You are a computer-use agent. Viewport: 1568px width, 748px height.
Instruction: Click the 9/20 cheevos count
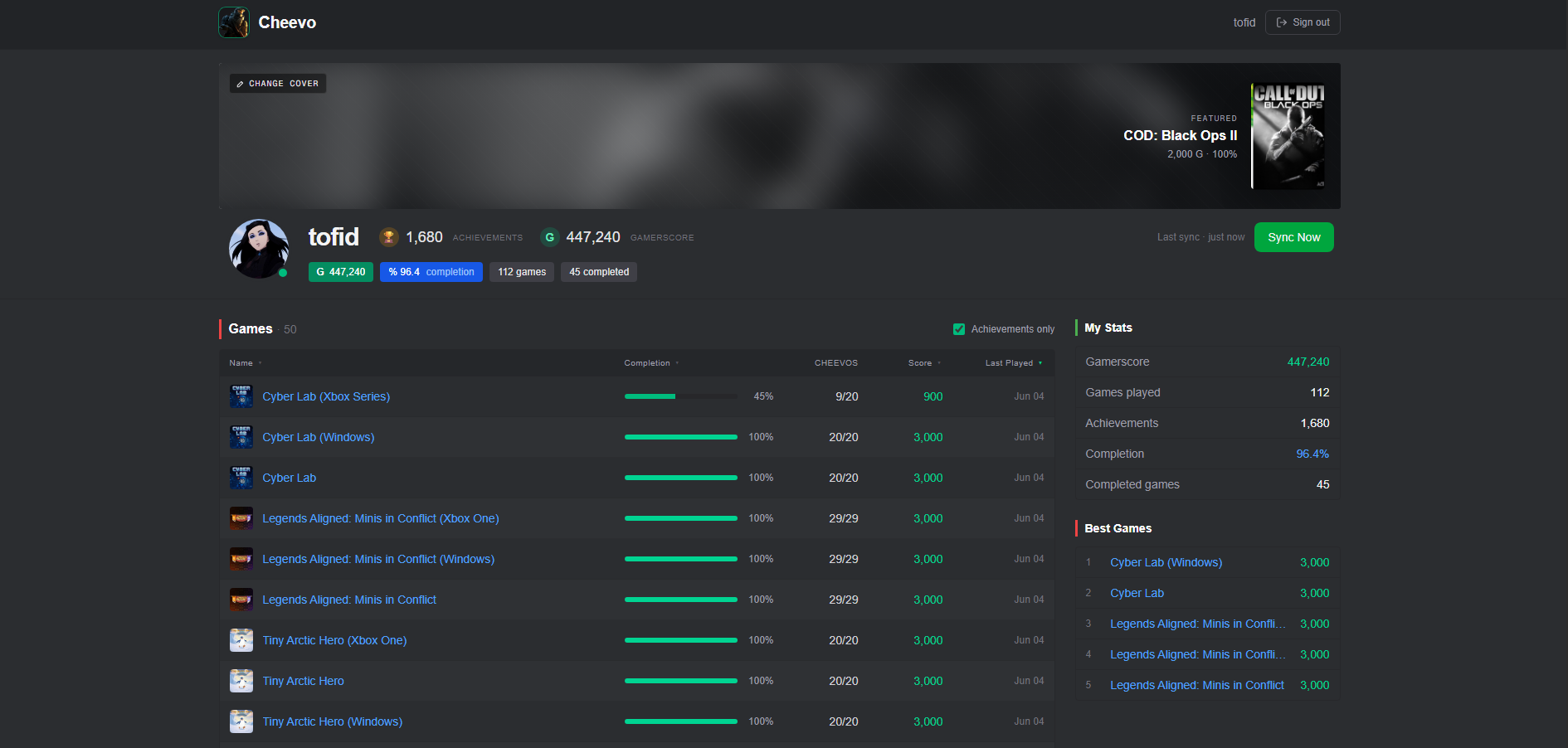pos(847,396)
